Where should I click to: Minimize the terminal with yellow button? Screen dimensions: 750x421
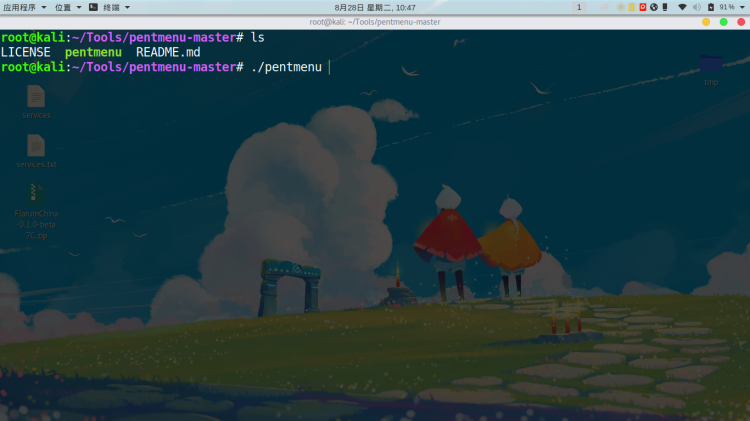pos(706,22)
